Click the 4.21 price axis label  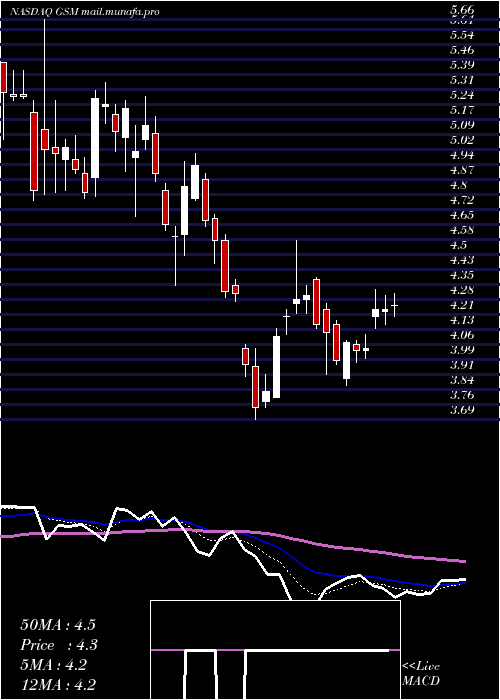[462, 305]
